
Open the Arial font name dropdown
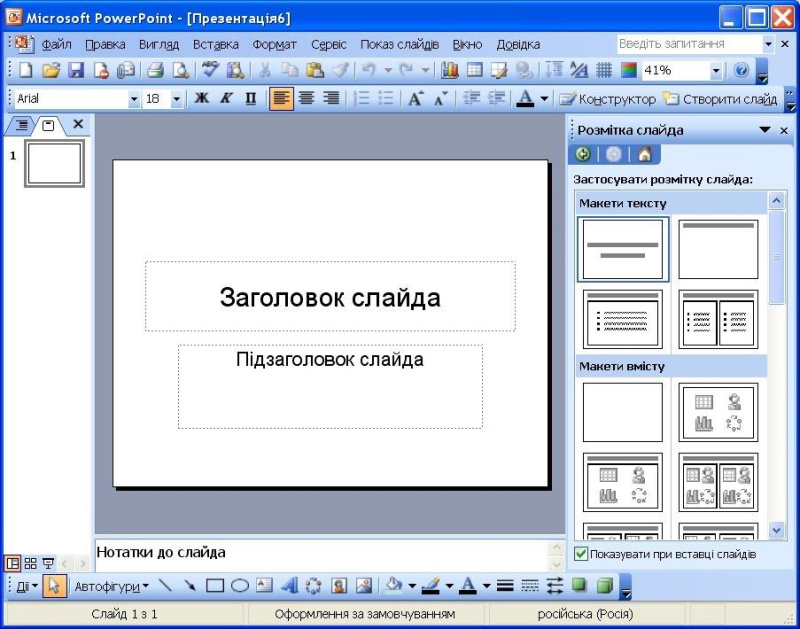tap(134, 99)
